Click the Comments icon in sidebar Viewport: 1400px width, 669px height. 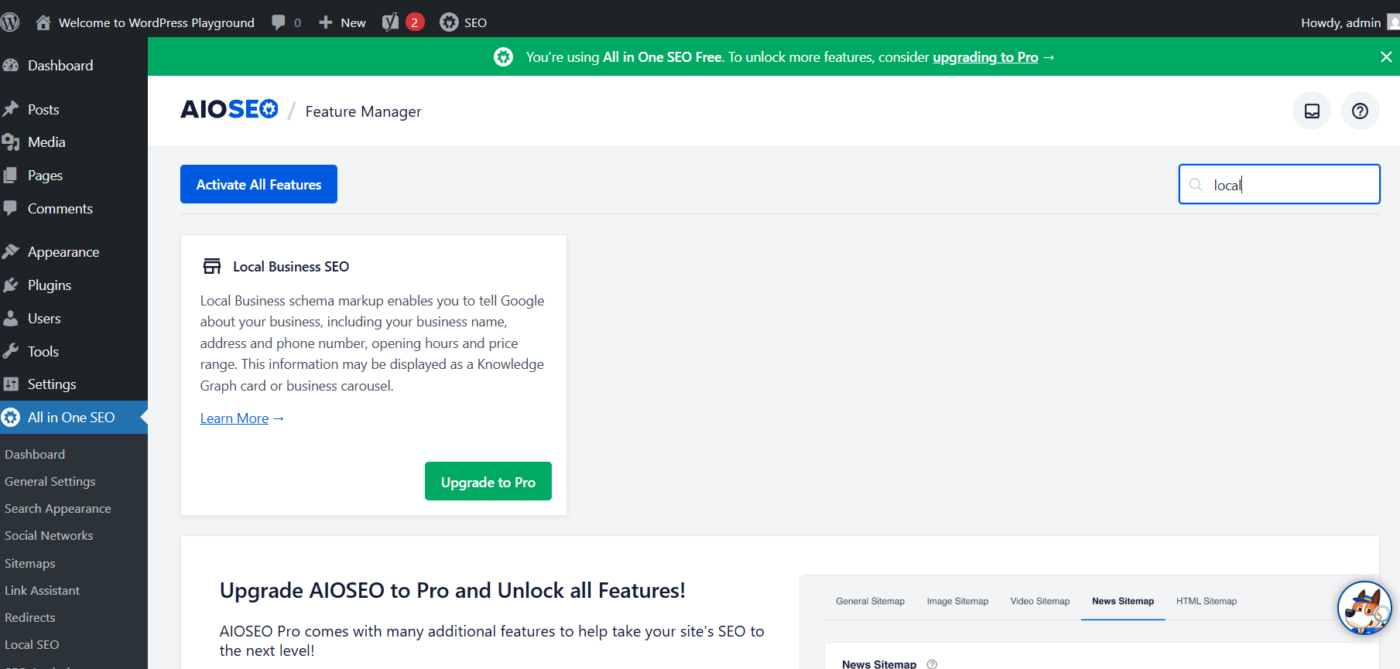click(x=11, y=208)
